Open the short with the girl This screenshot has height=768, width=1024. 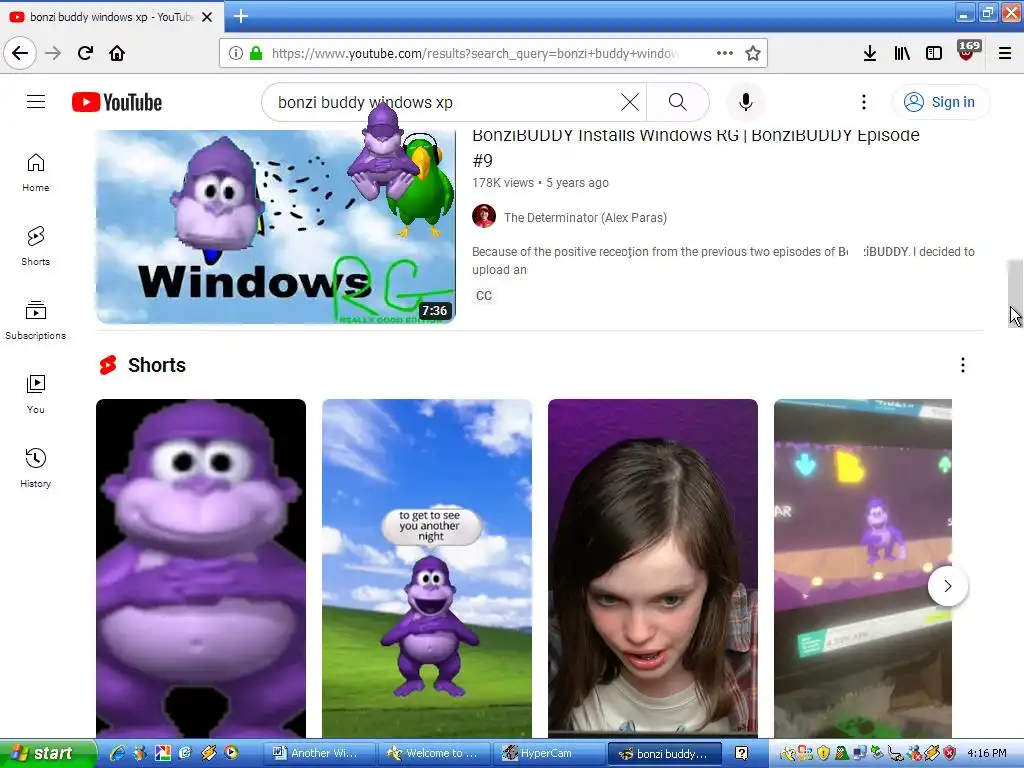tap(652, 568)
